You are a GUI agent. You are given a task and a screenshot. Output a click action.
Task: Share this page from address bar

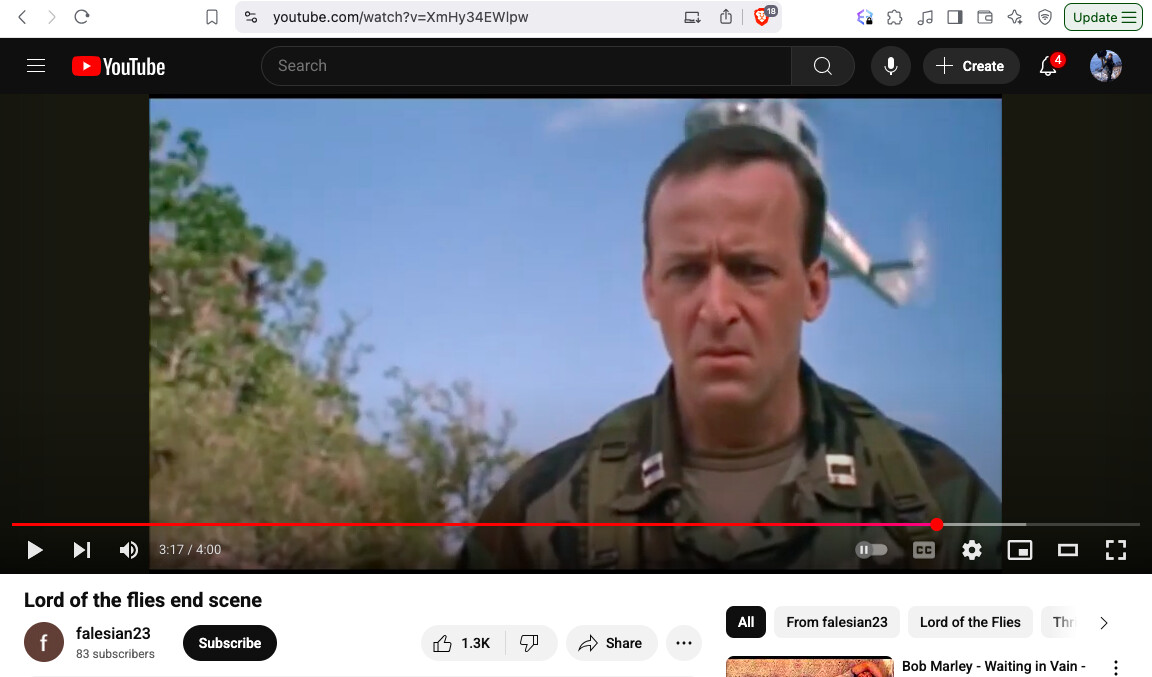pos(726,17)
